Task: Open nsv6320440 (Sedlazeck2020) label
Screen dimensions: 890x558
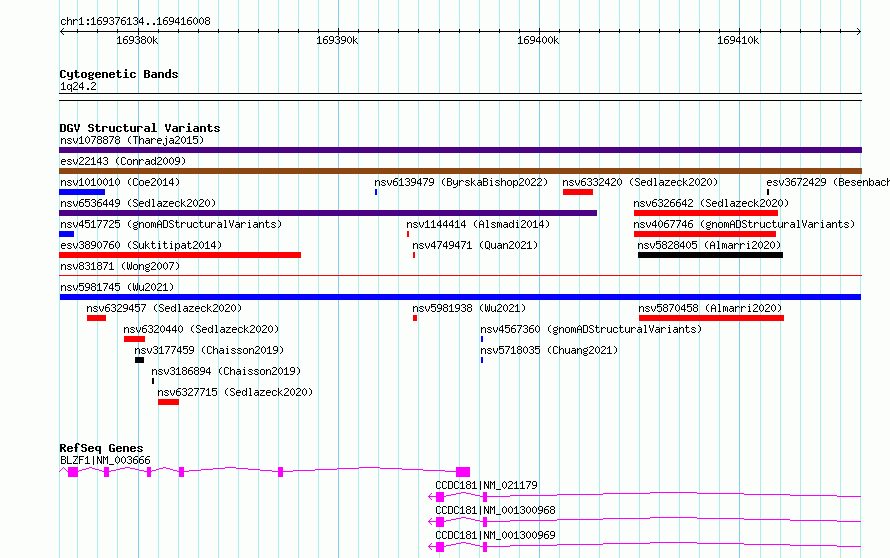Action: [201, 329]
